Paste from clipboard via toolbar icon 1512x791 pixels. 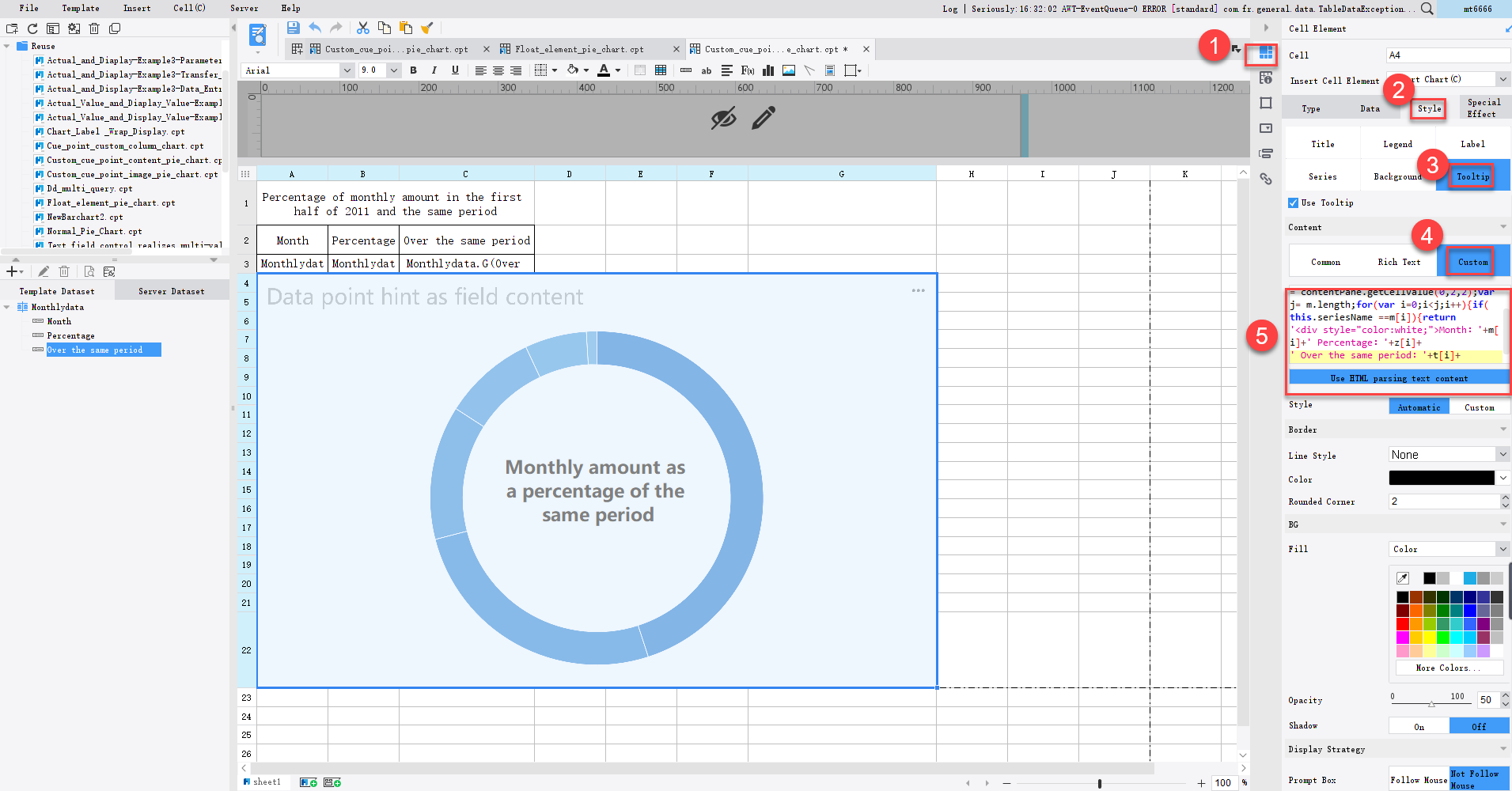point(406,28)
